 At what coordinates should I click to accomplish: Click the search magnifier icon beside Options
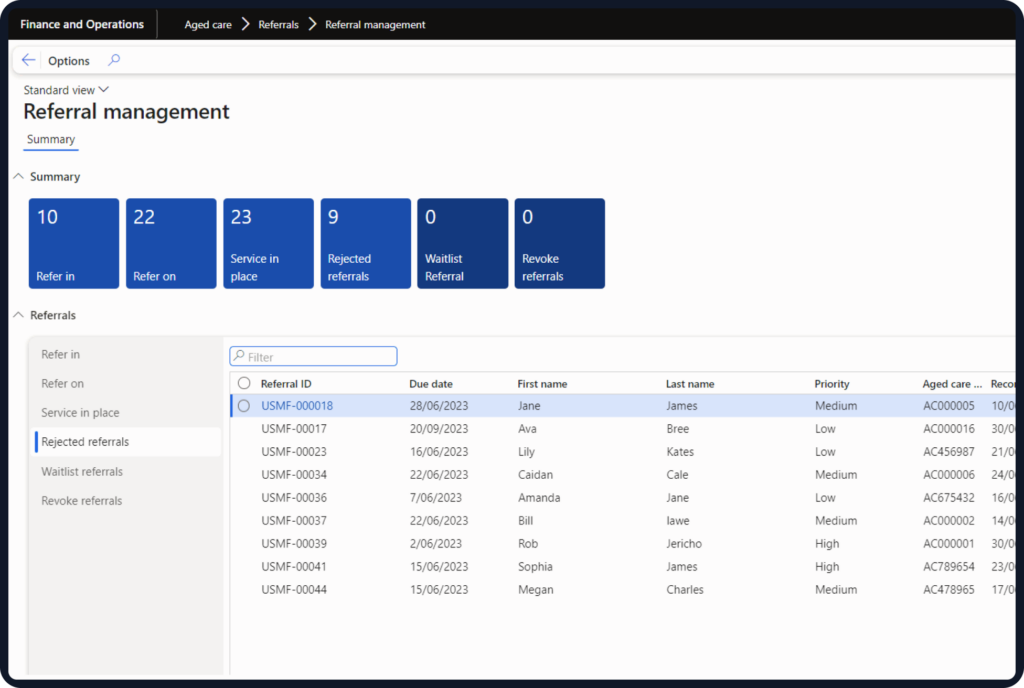(114, 60)
